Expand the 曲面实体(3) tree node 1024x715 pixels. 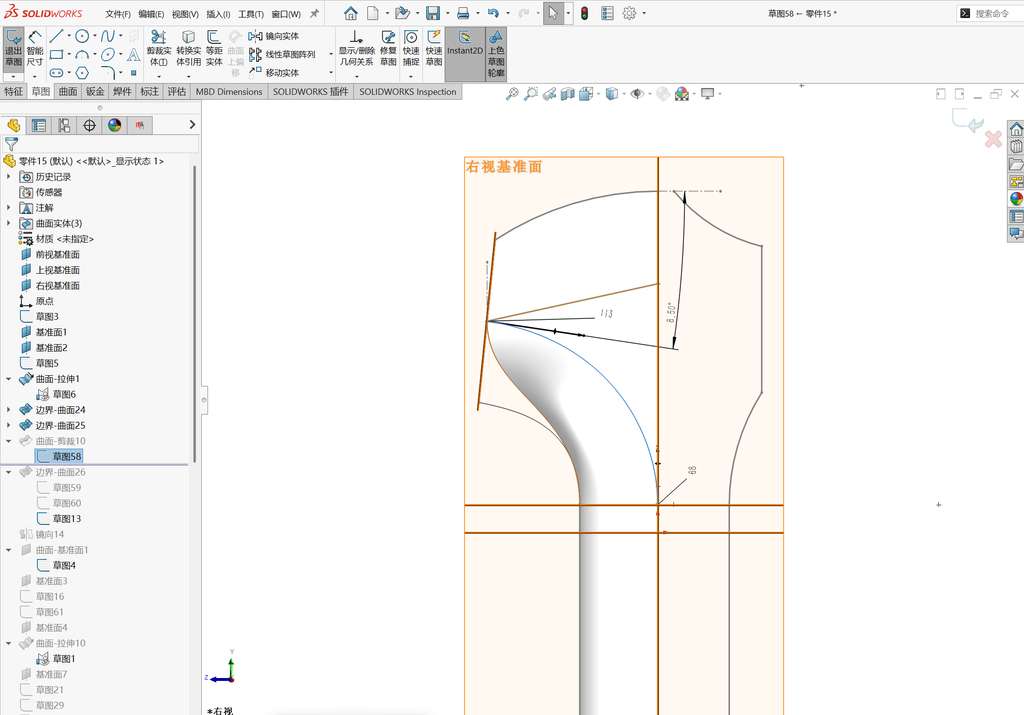[x=8, y=223]
